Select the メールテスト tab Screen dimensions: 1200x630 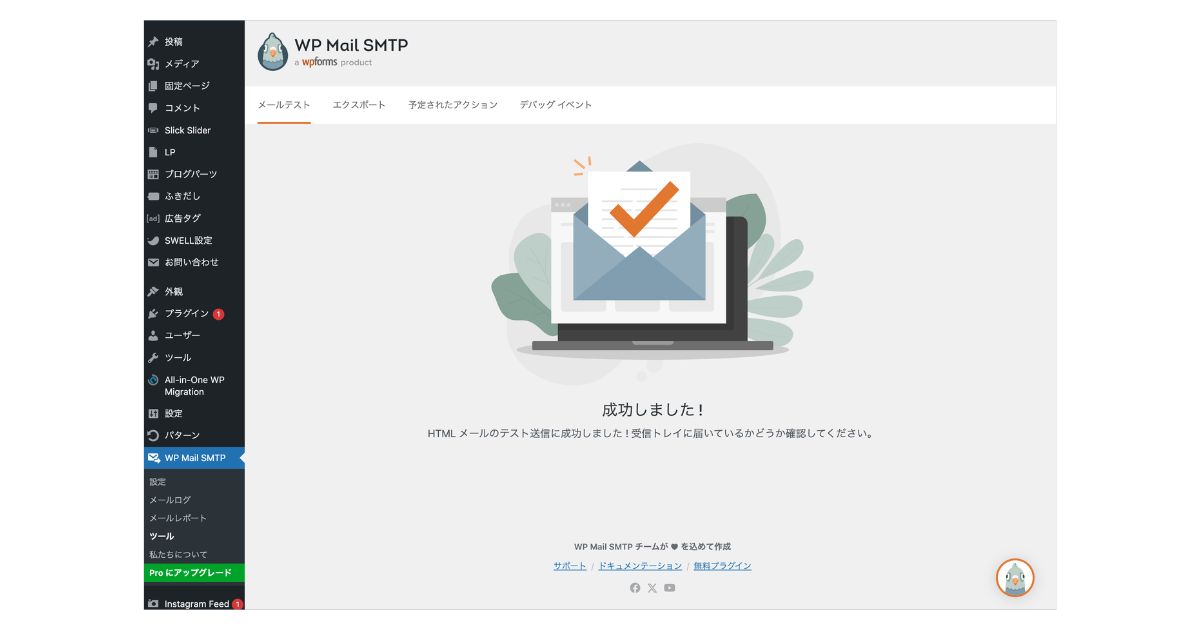tap(284, 105)
